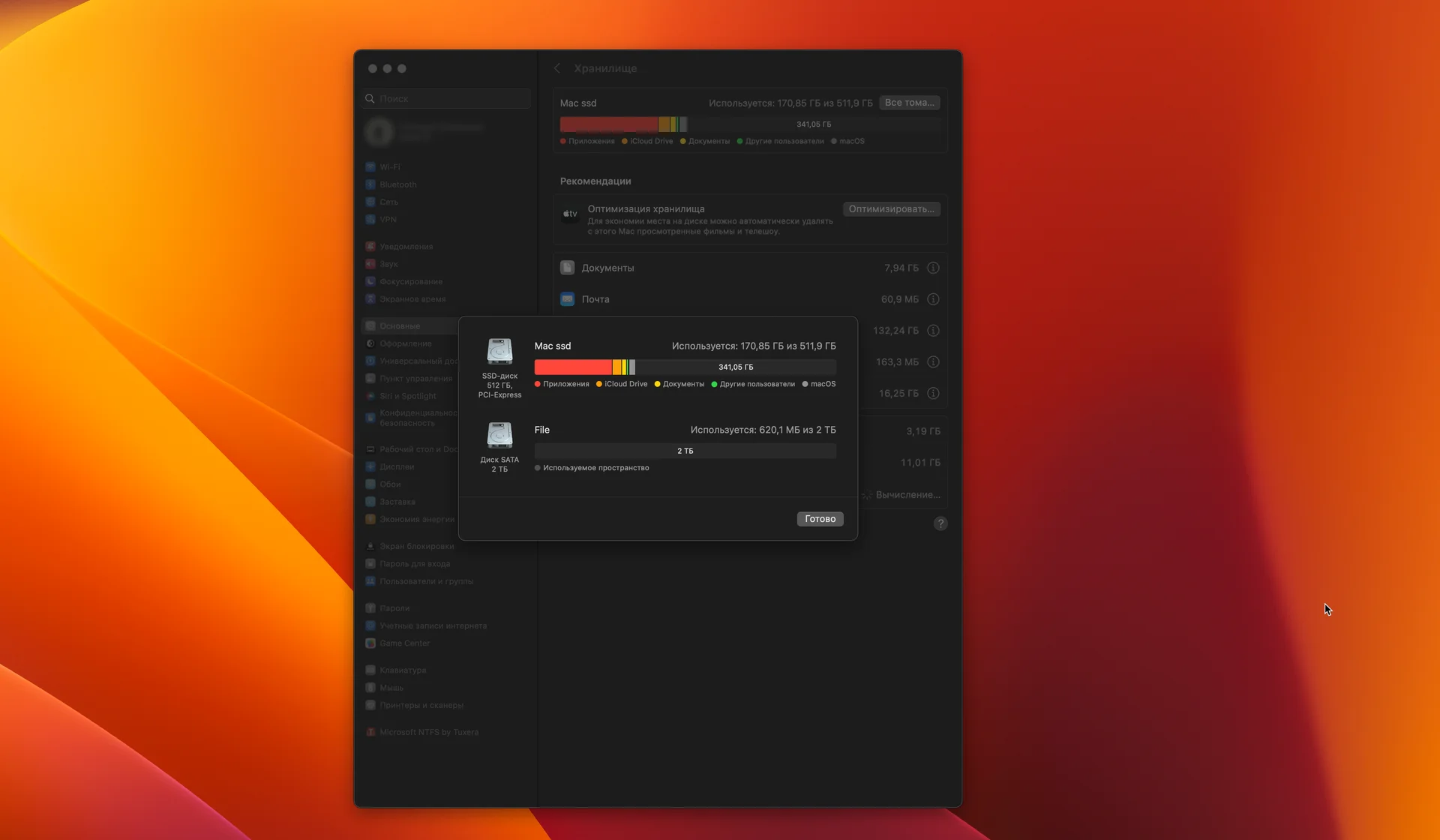Click the Mac ssd storage bar in dialog

pos(685,367)
